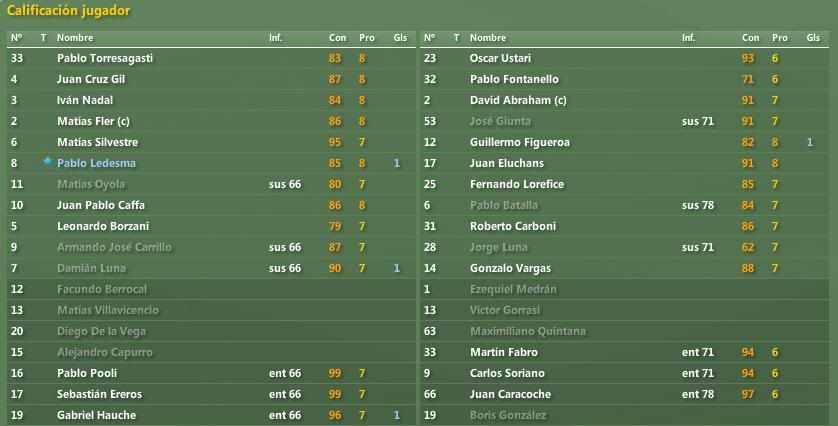Click Matías Silvestre's condition value 95
Viewport: 838px width, 426px height.
(335, 142)
